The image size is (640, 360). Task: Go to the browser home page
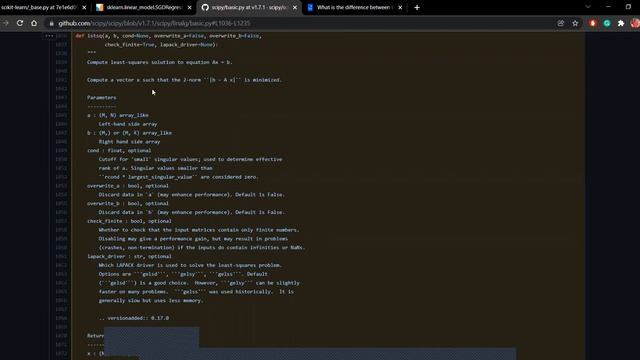(x=34, y=23)
